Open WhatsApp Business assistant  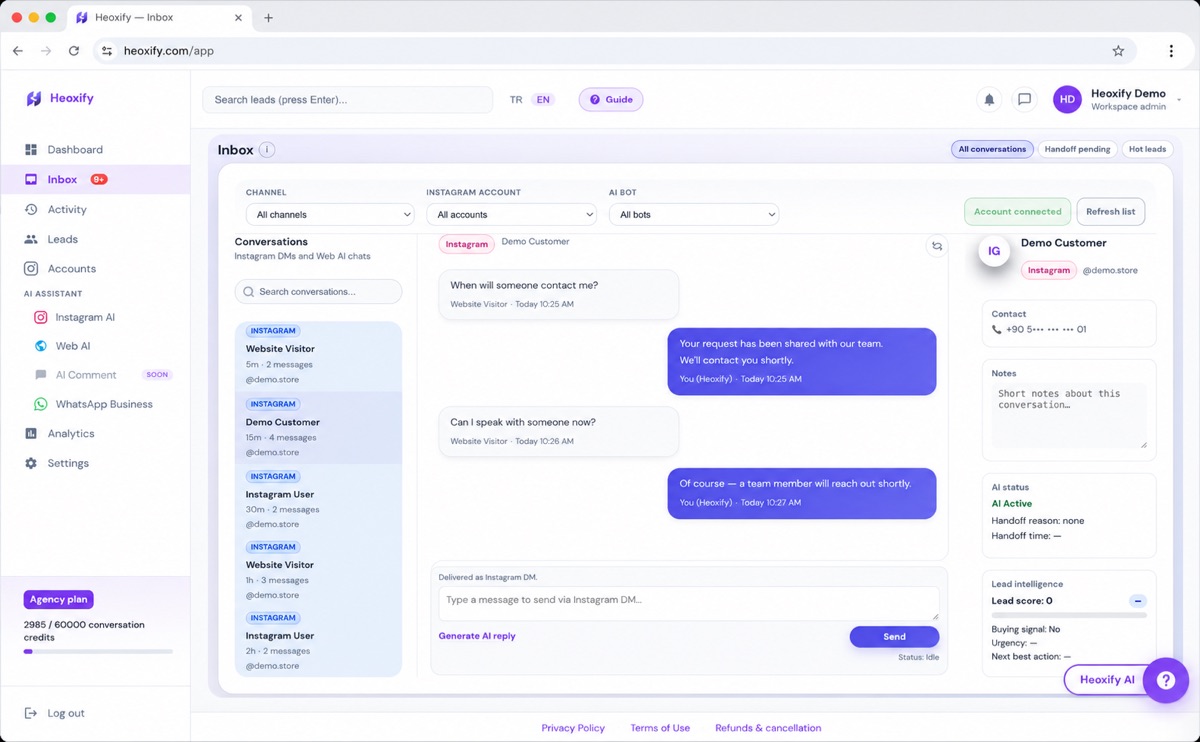coord(104,405)
